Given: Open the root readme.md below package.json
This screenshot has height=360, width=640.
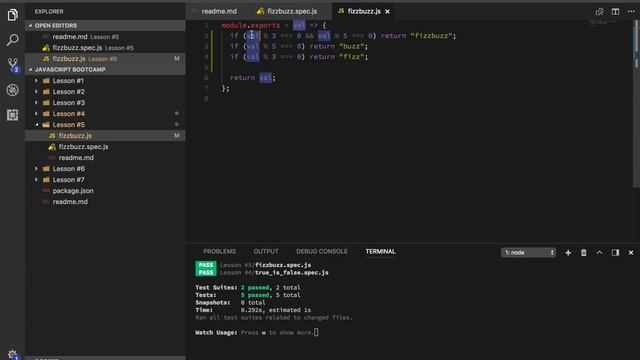Looking at the screenshot, I should tap(105, 202).
